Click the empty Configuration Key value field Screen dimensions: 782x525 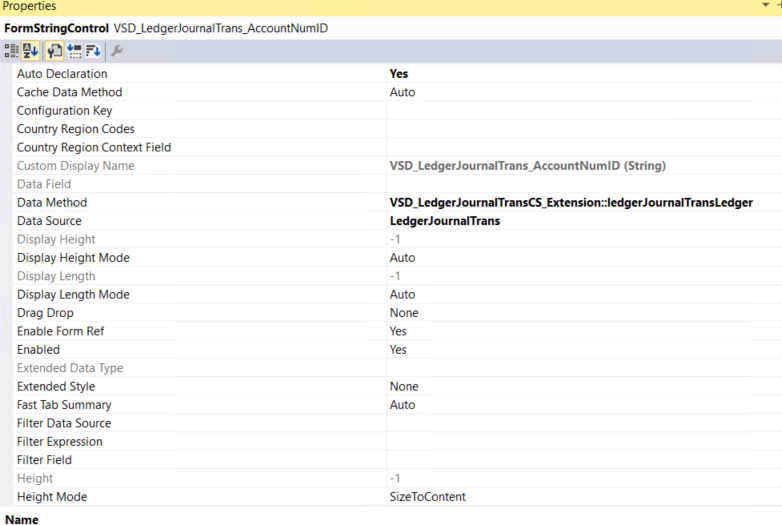[584, 111]
